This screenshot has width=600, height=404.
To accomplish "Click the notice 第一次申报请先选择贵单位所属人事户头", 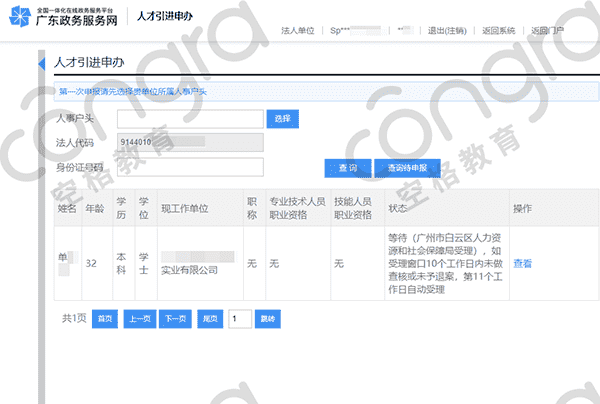I will (133, 91).
